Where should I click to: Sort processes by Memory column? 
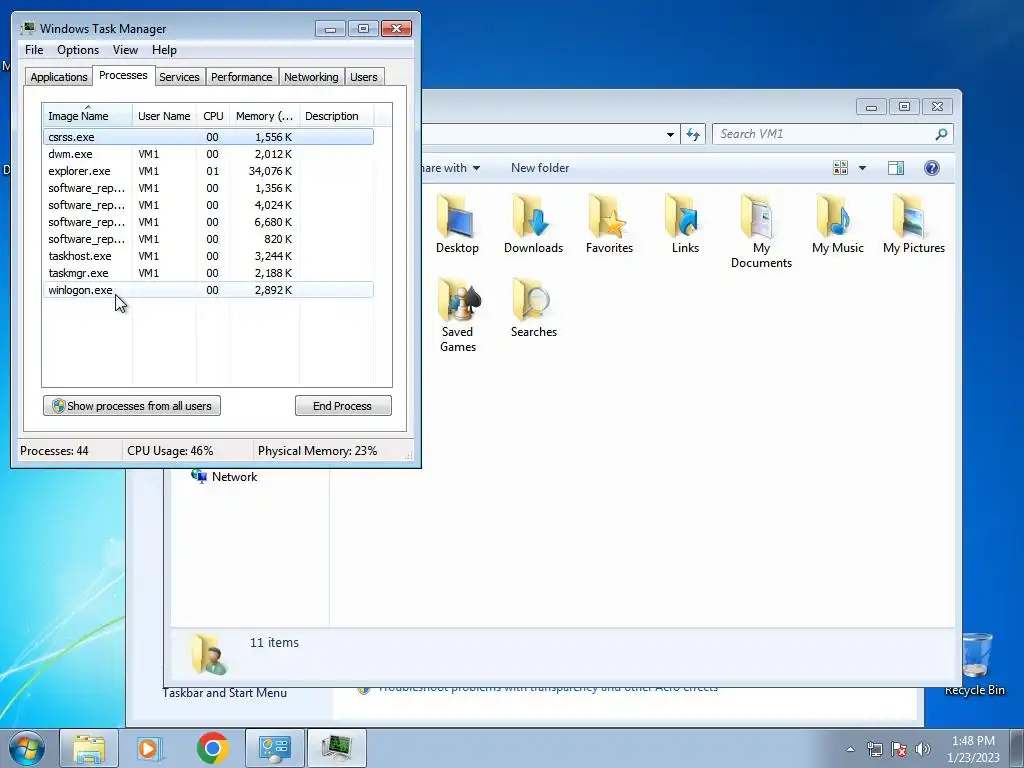point(264,116)
